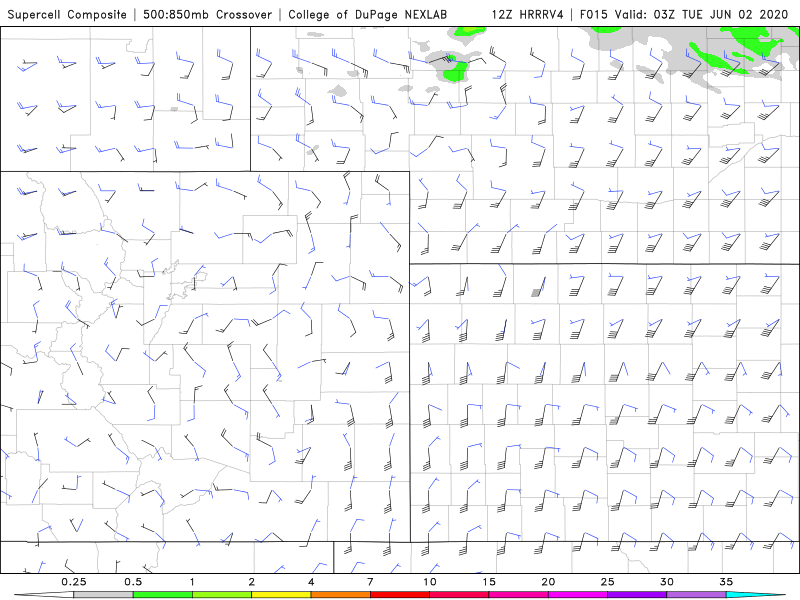
Task: Click the legend value '7'
Action: pos(370,582)
